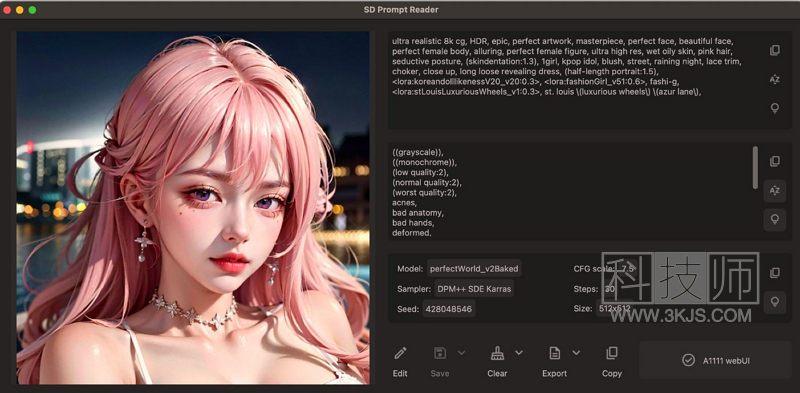Image resolution: width=800 pixels, height=393 pixels.
Task: Click the negative prompt scrollbar
Action: pos(755,167)
